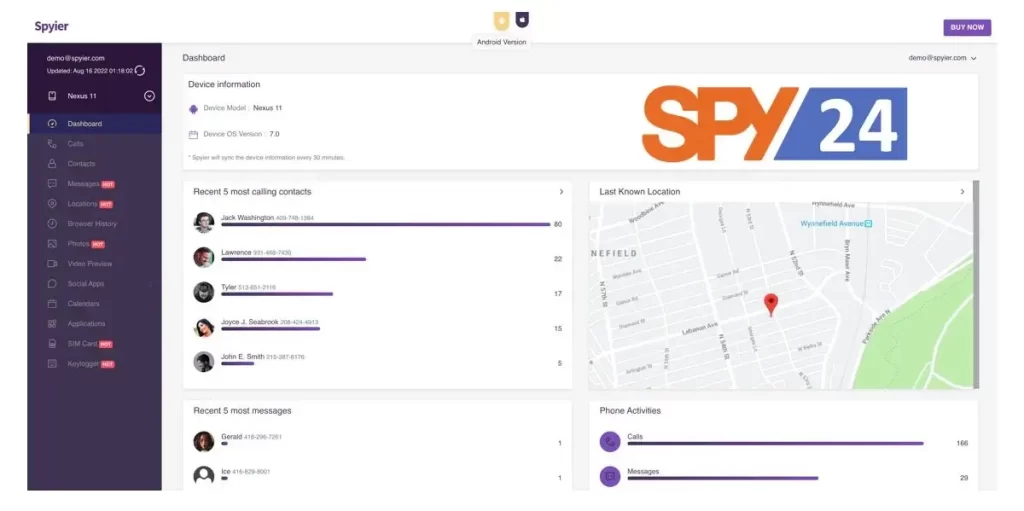Click the Messages icon in Phone Activities
This screenshot has height=511, width=1024.
tap(610, 476)
